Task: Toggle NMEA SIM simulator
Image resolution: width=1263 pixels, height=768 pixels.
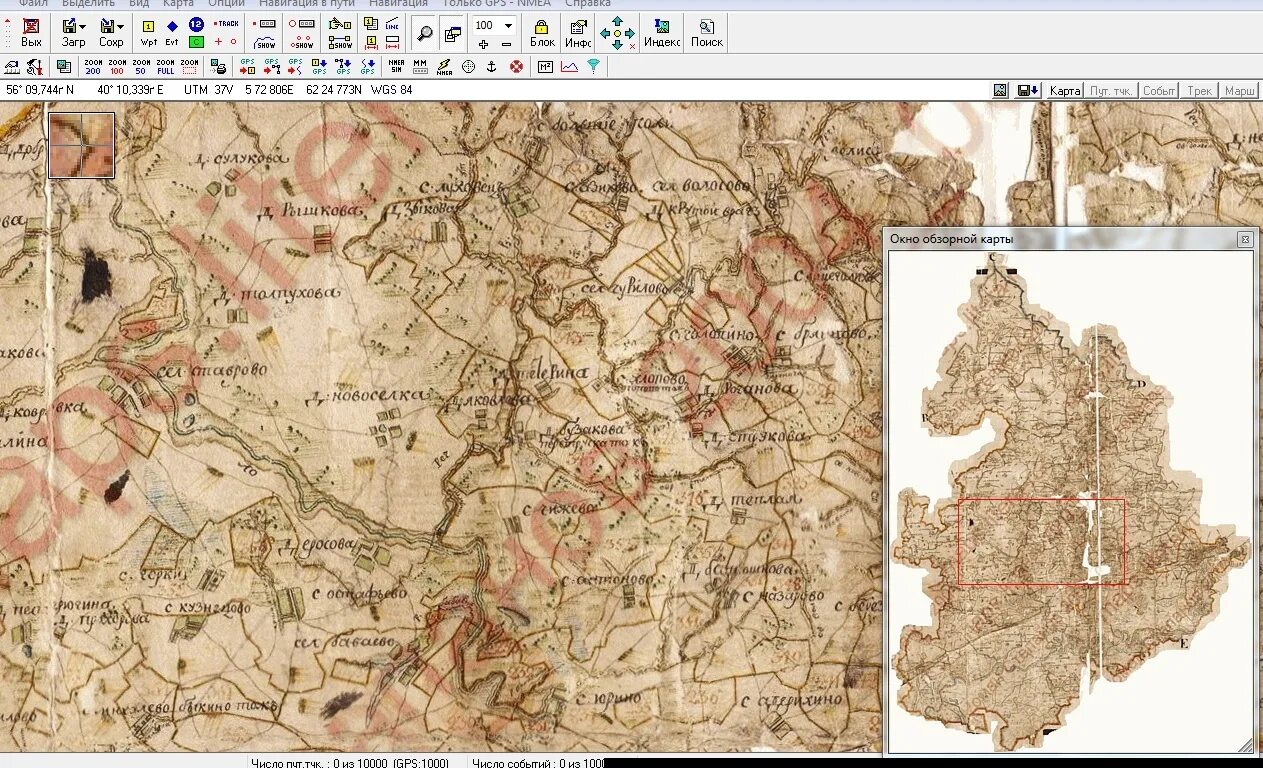Action: point(396,67)
